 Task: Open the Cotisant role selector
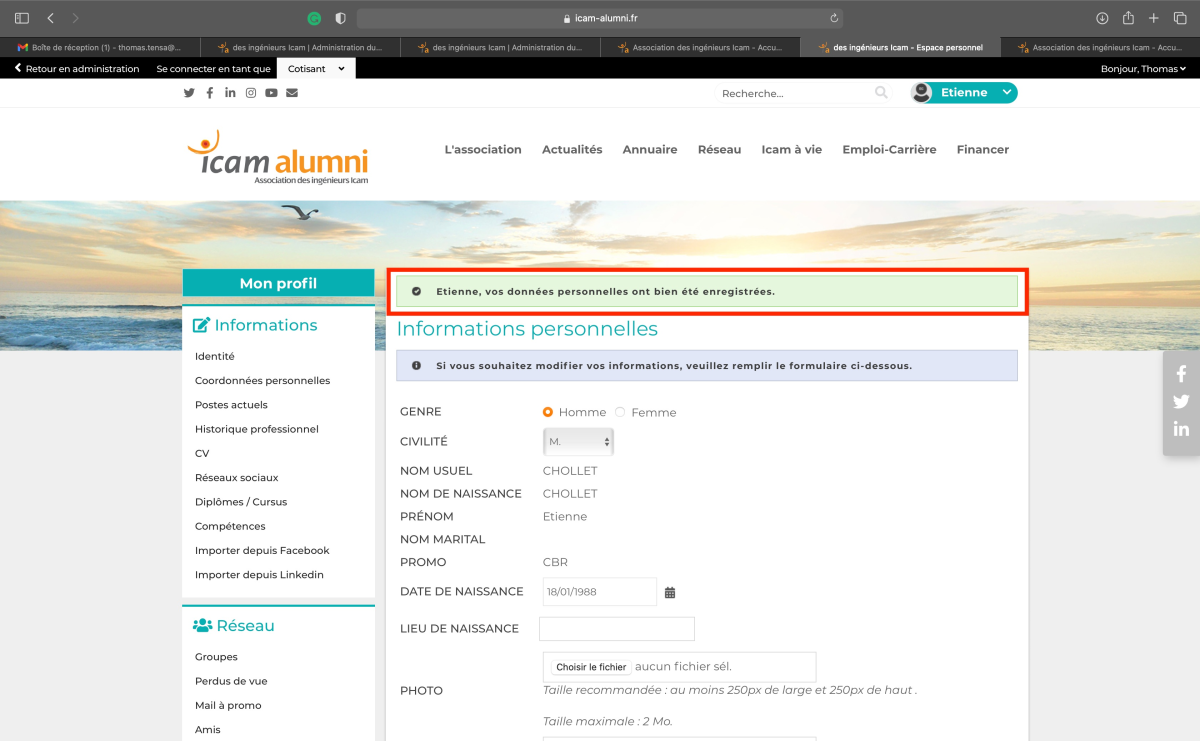(315, 69)
